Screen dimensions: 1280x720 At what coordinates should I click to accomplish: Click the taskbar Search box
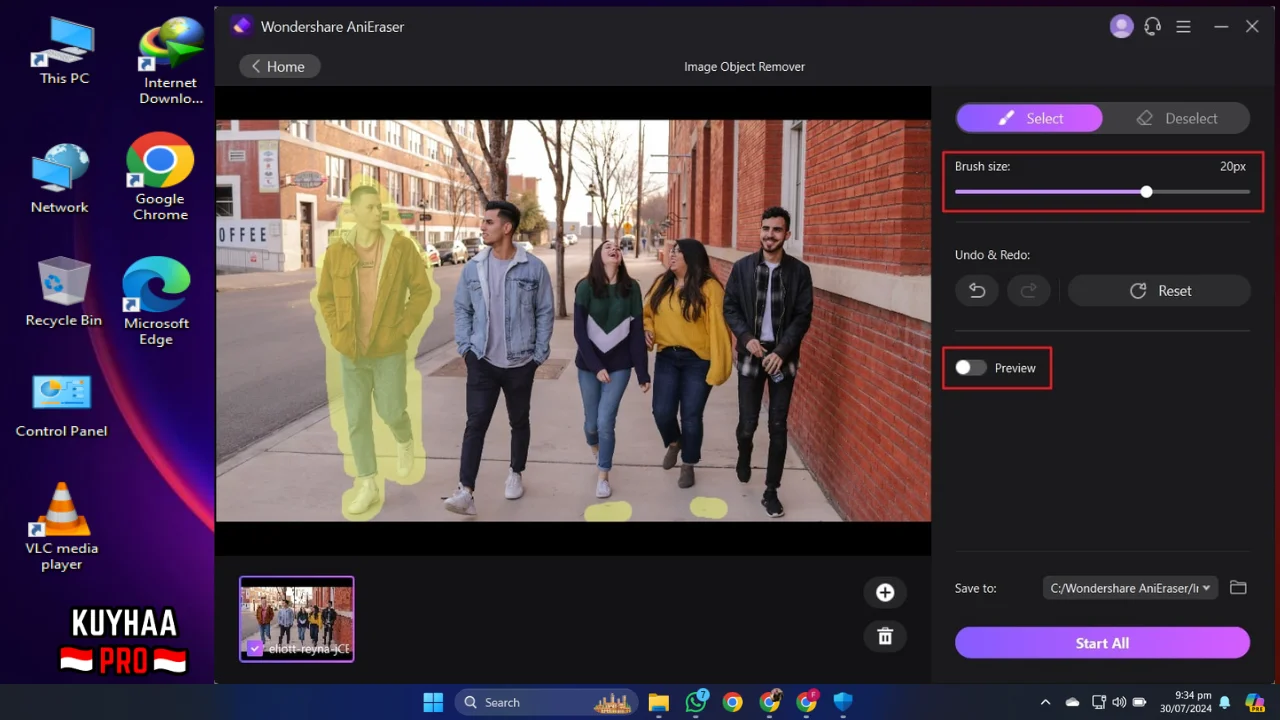[547, 702]
